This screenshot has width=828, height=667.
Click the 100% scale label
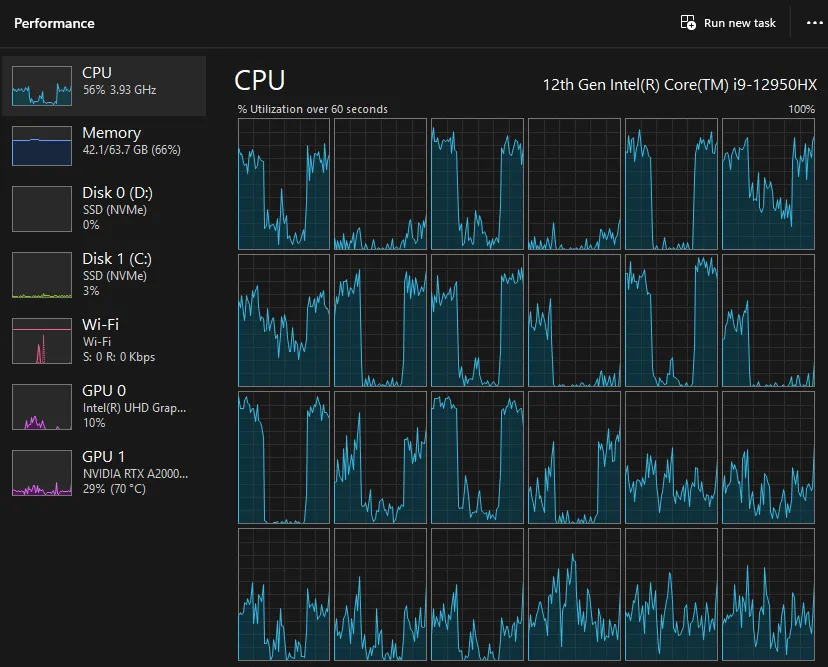click(800, 109)
